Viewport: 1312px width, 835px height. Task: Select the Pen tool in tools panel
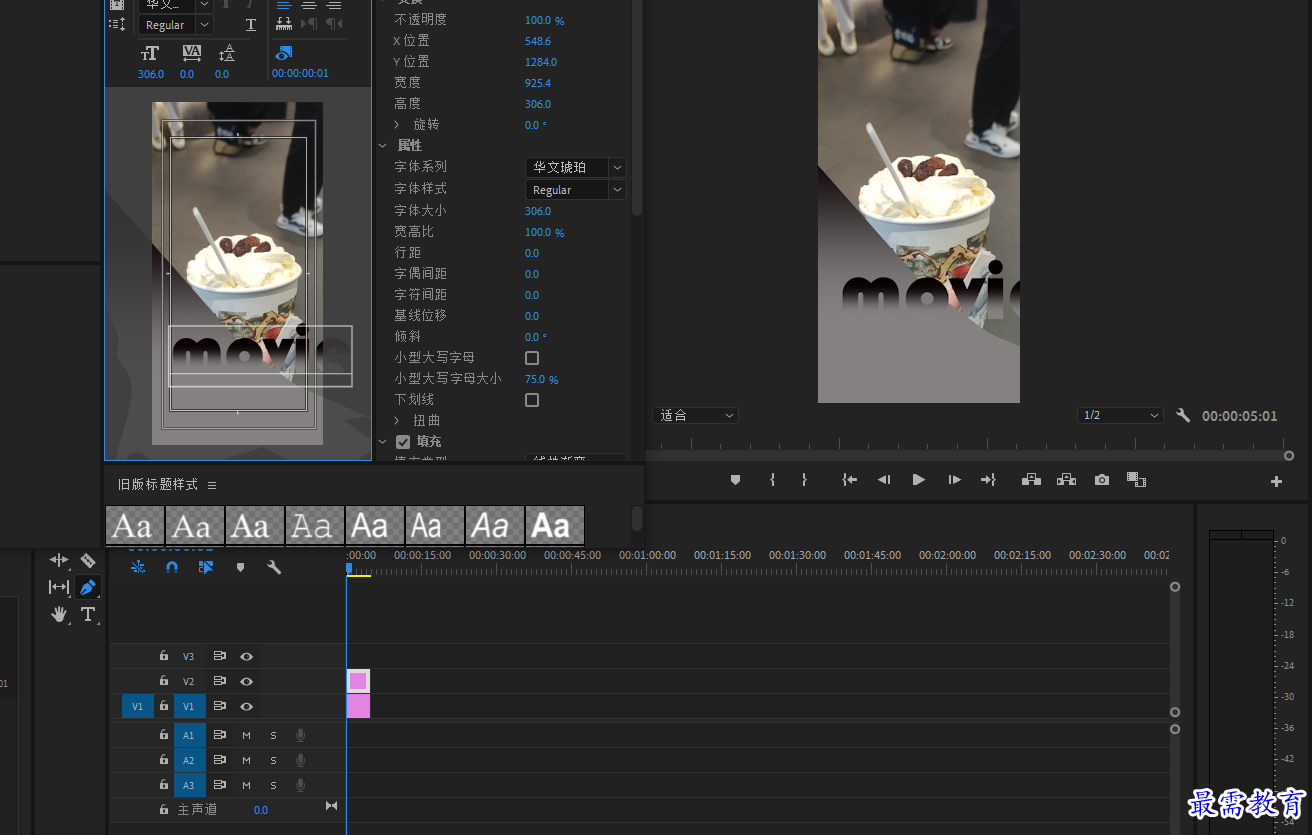pos(88,587)
